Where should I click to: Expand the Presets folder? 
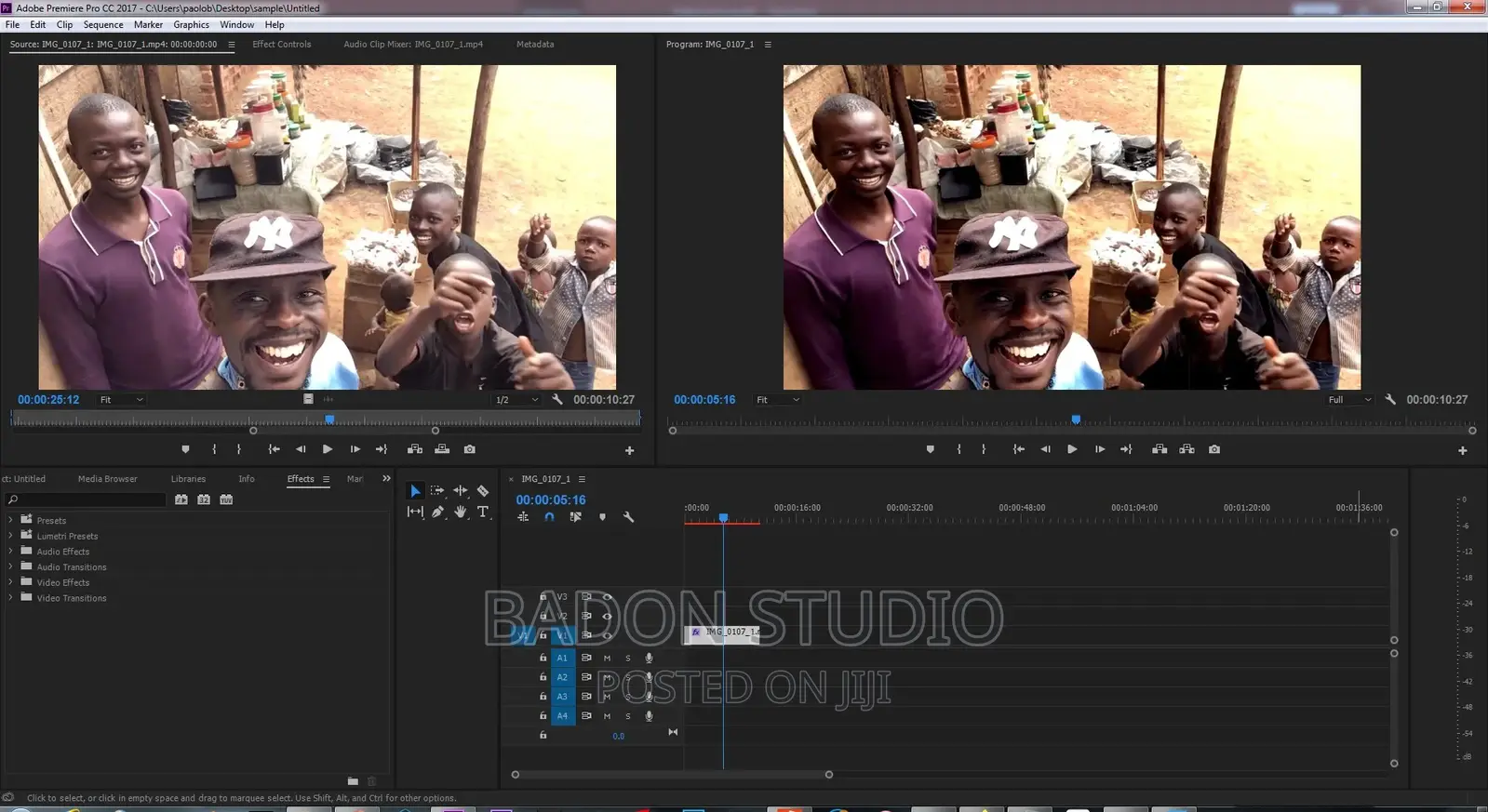point(11,520)
